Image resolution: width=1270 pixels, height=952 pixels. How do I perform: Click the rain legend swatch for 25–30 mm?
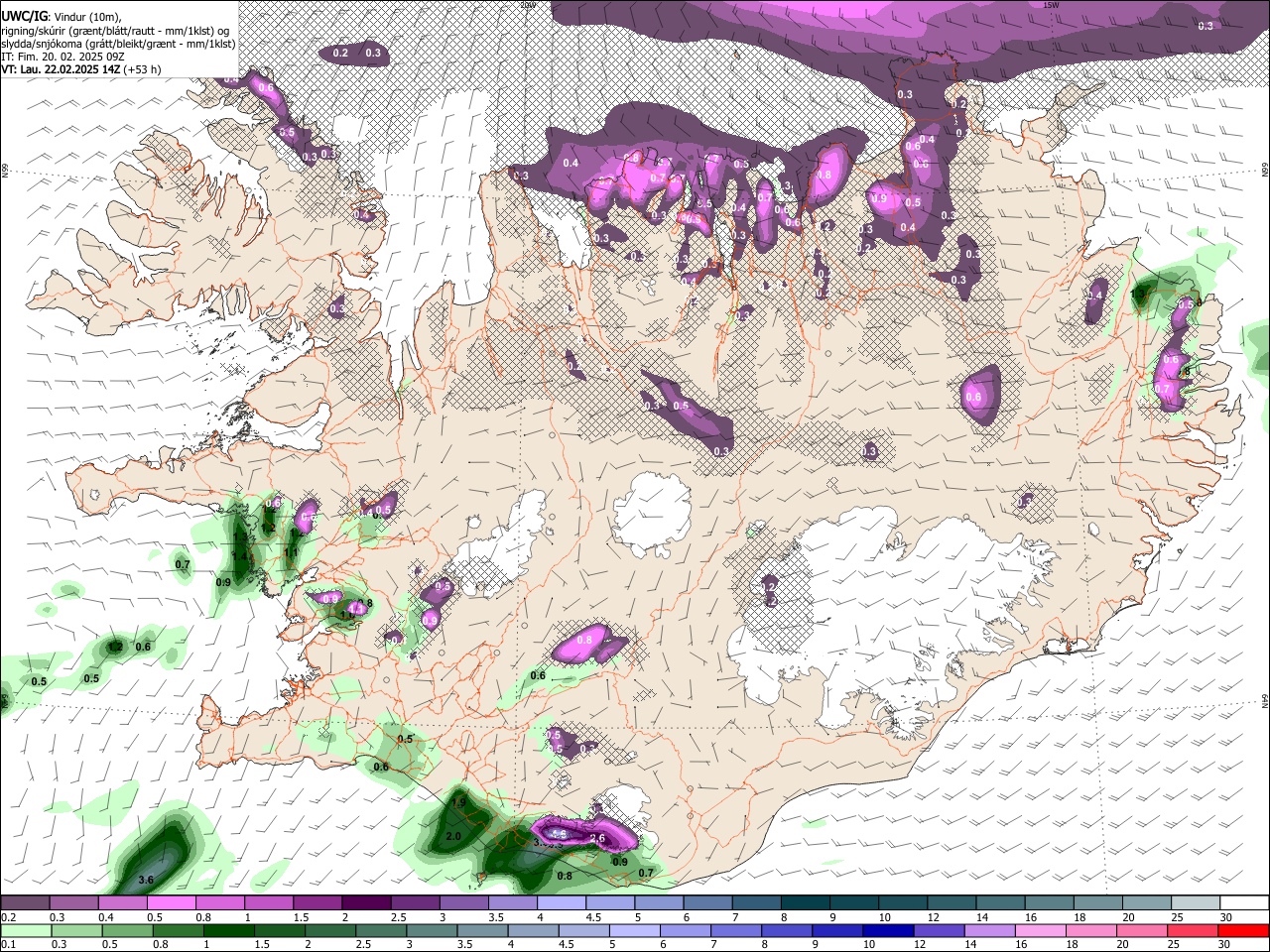[x=1193, y=931]
